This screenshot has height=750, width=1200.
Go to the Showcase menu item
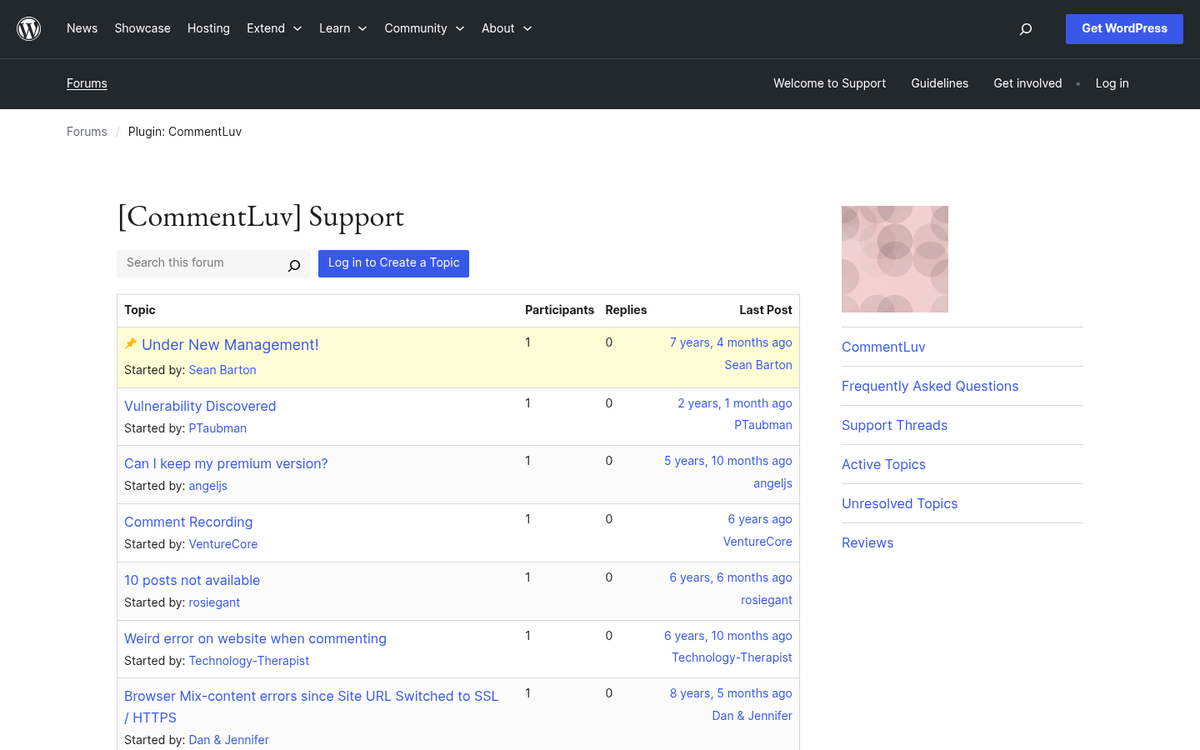click(142, 29)
